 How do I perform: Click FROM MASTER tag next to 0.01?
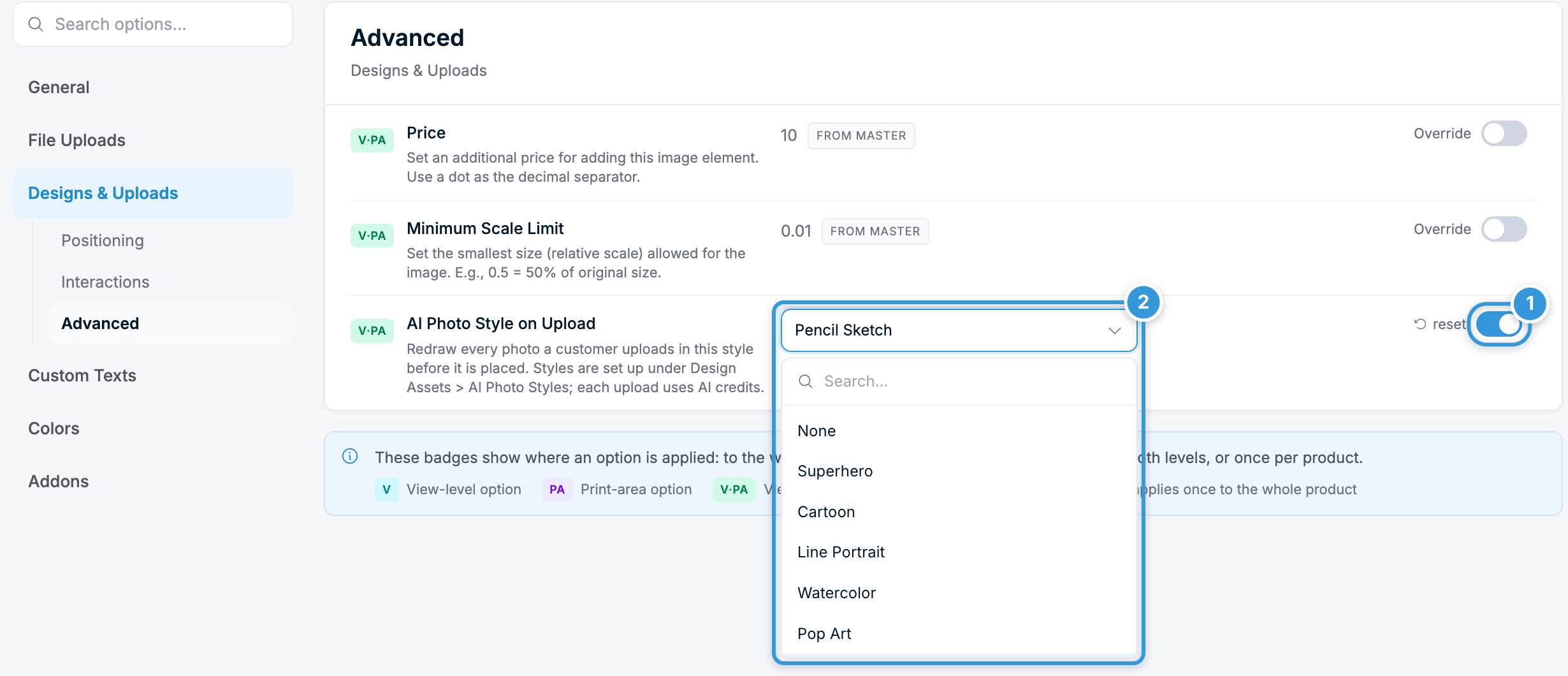(875, 231)
